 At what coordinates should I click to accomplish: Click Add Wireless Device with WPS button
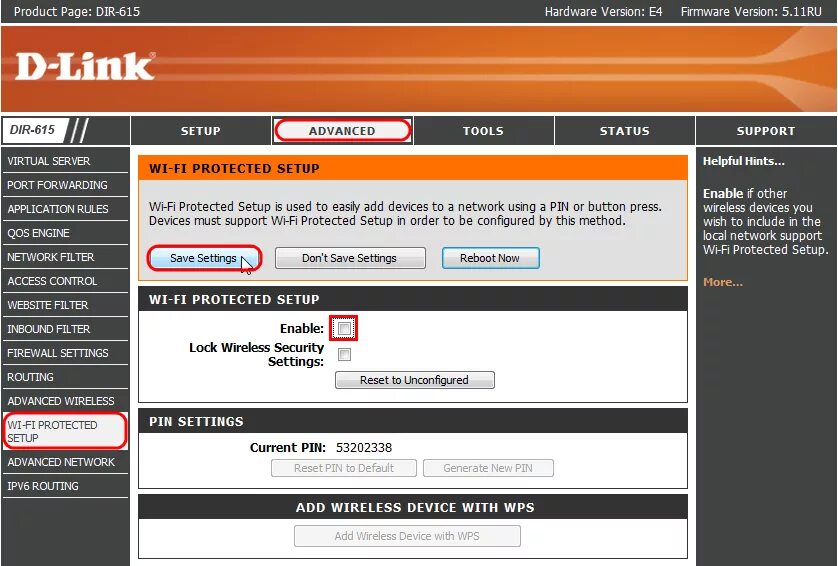[407, 536]
